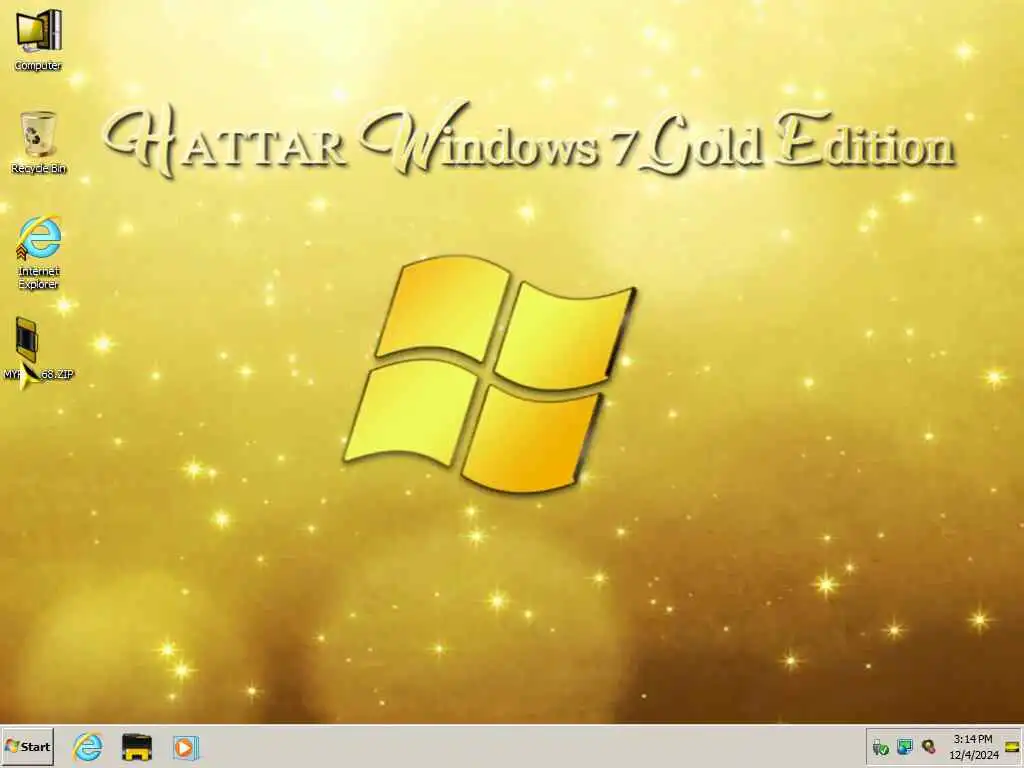The image size is (1024, 768).
Task: Open the Start menu
Action: pos(27,746)
